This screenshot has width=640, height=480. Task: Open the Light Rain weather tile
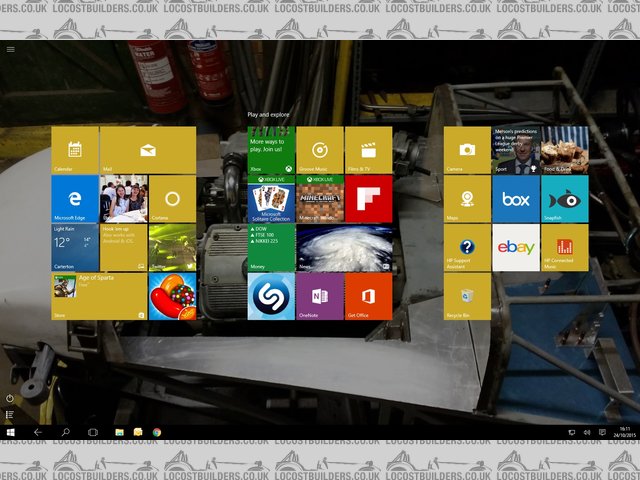pyautogui.click(x=75, y=247)
